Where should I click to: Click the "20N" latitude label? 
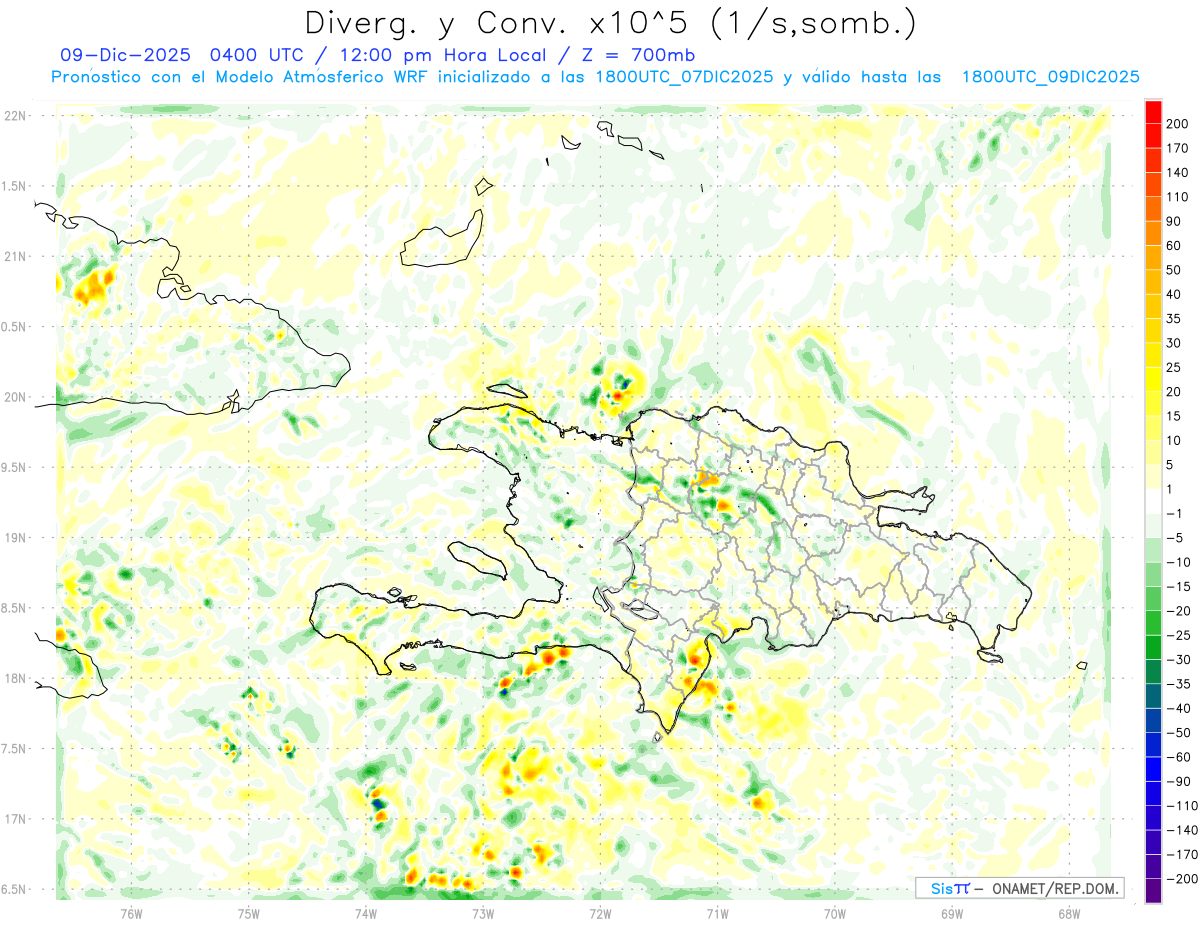[x=14, y=397]
